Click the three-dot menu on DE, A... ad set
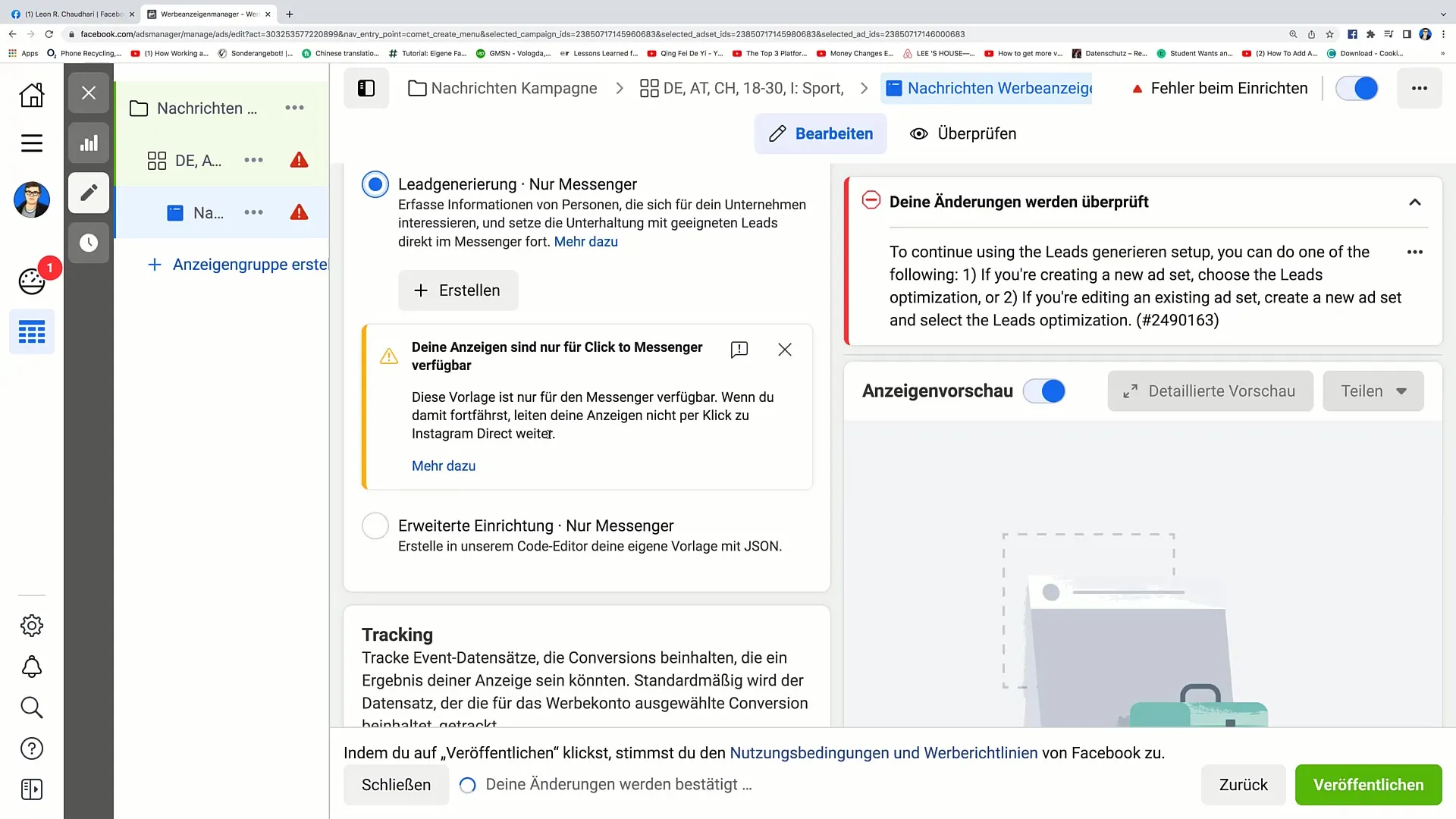This screenshot has width=1456, height=819. click(x=254, y=159)
